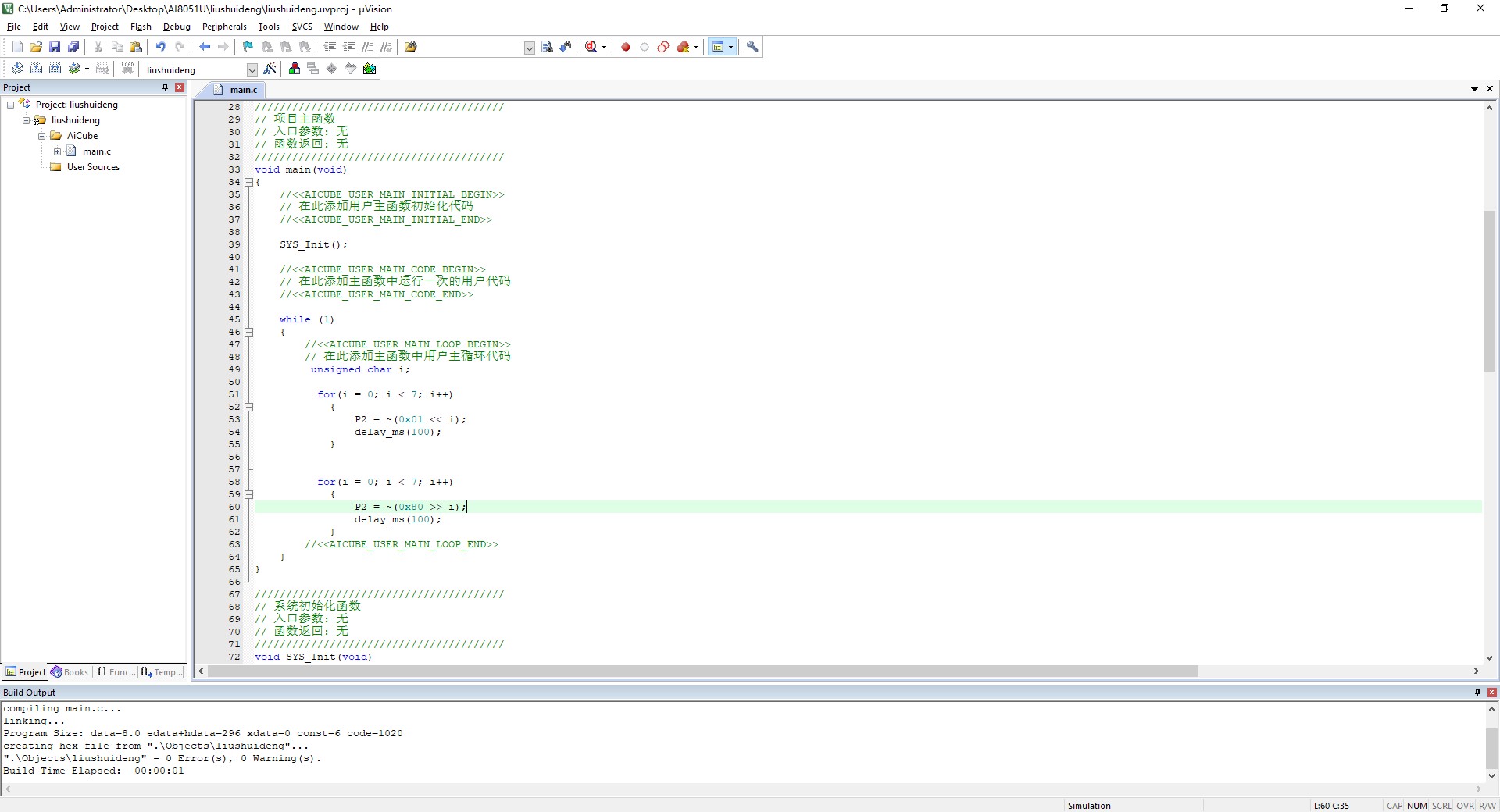This screenshot has height=812, width=1500.
Task: Open Options for Target magic wand
Action: click(270, 69)
